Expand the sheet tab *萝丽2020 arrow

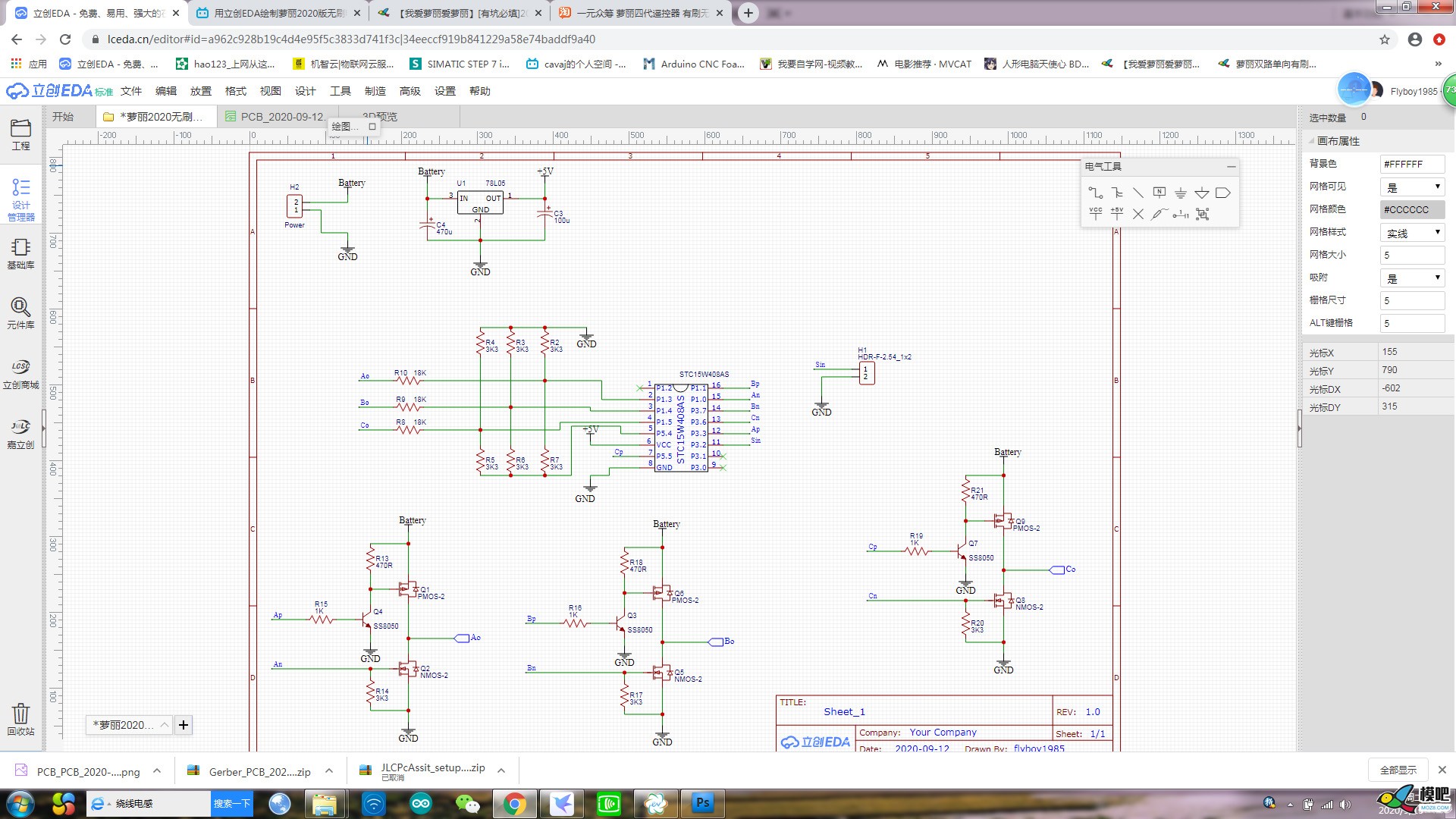pos(164,725)
